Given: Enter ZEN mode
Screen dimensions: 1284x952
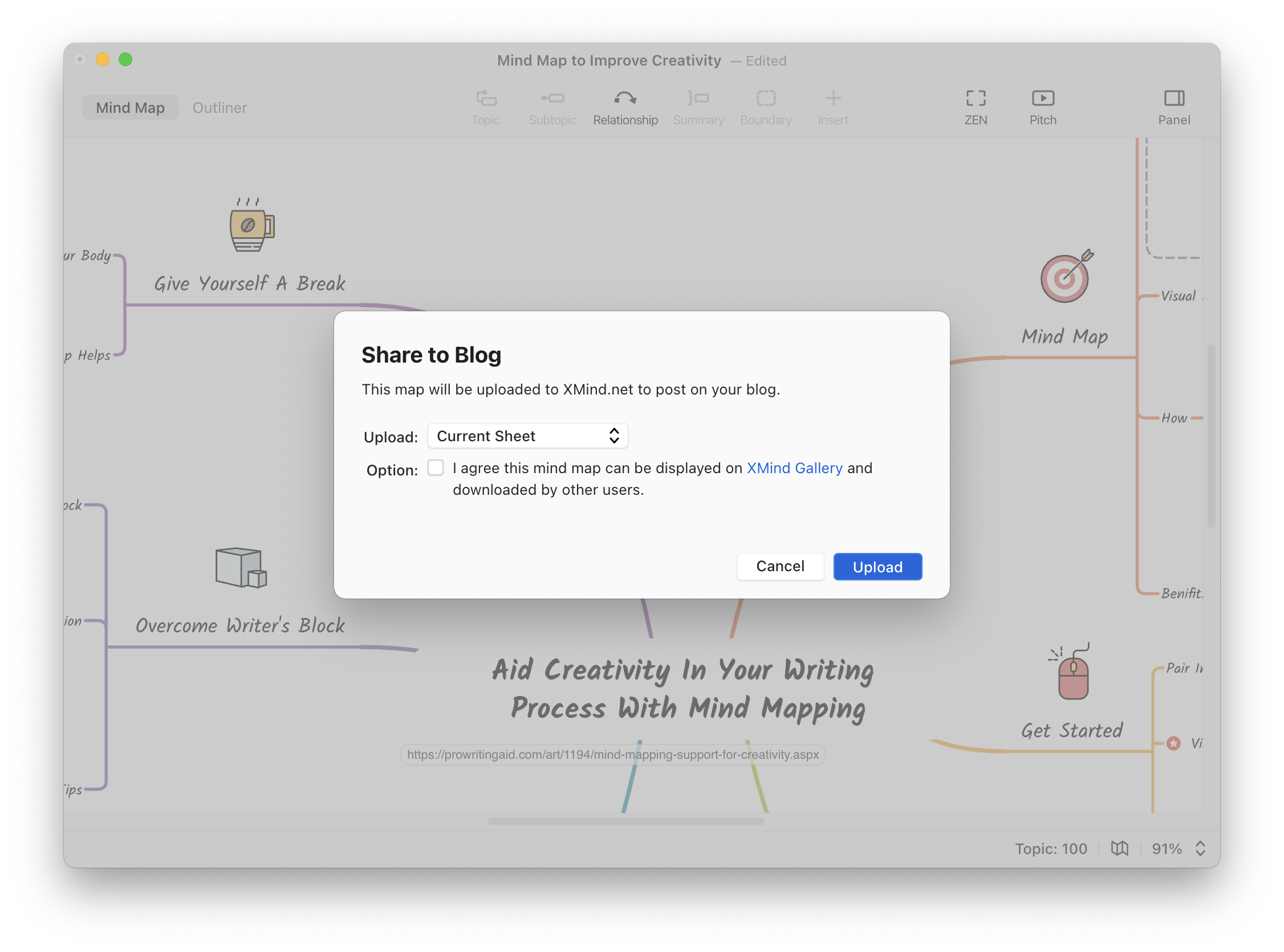Looking at the screenshot, I should (976, 108).
